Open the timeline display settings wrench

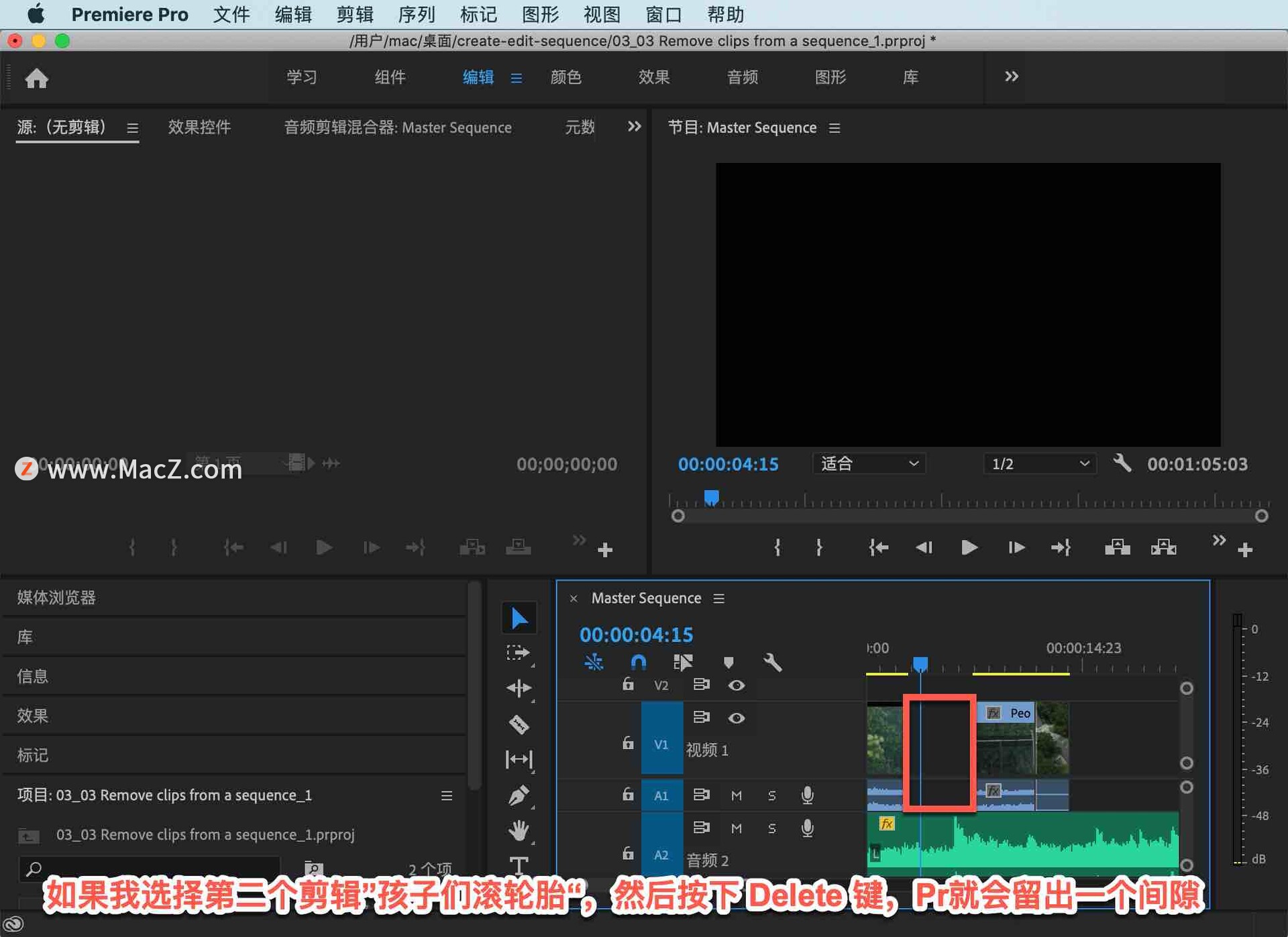(x=772, y=663)
